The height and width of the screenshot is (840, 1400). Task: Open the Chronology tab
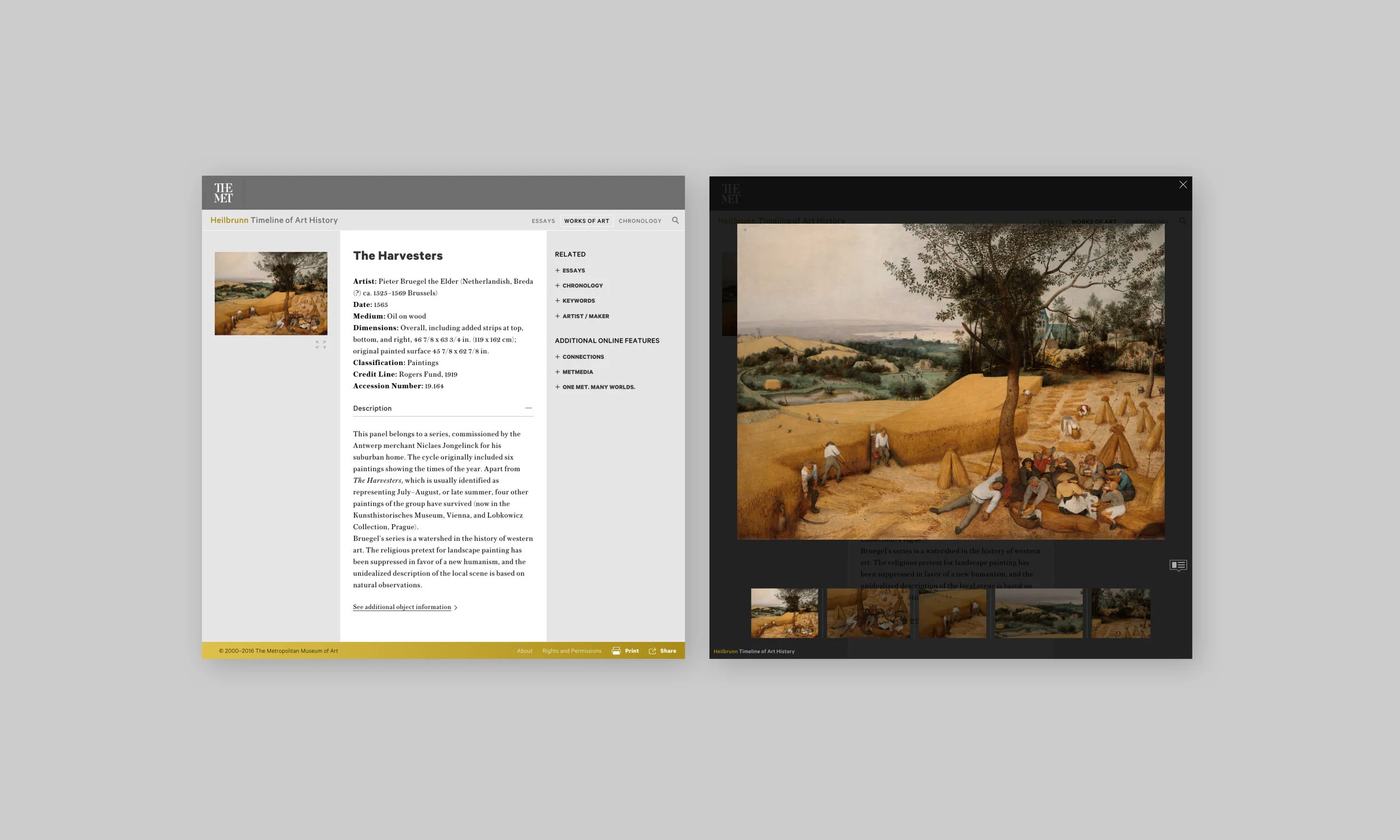coord(640,221)
